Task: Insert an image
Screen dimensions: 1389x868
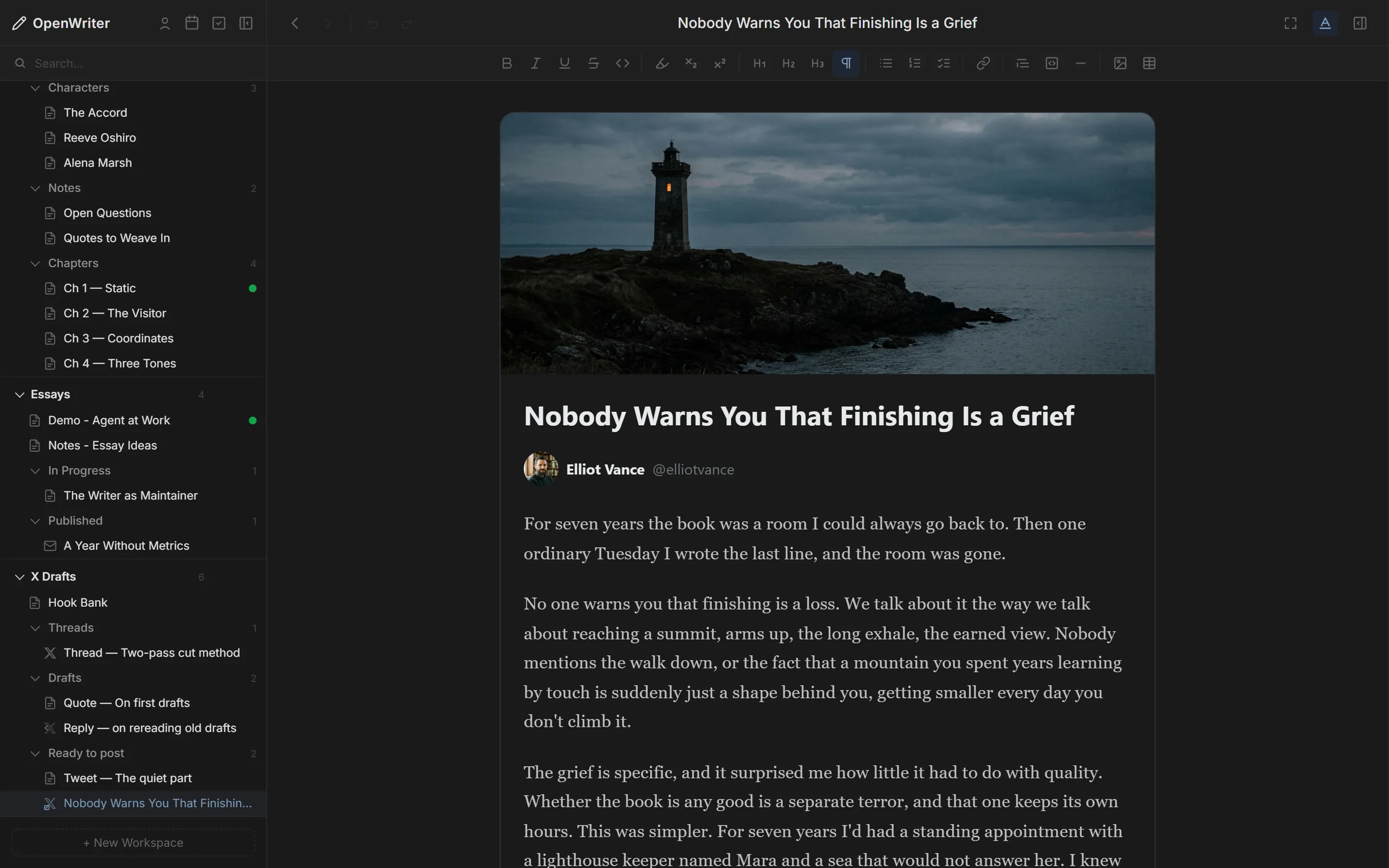Action: [1120, 63]
